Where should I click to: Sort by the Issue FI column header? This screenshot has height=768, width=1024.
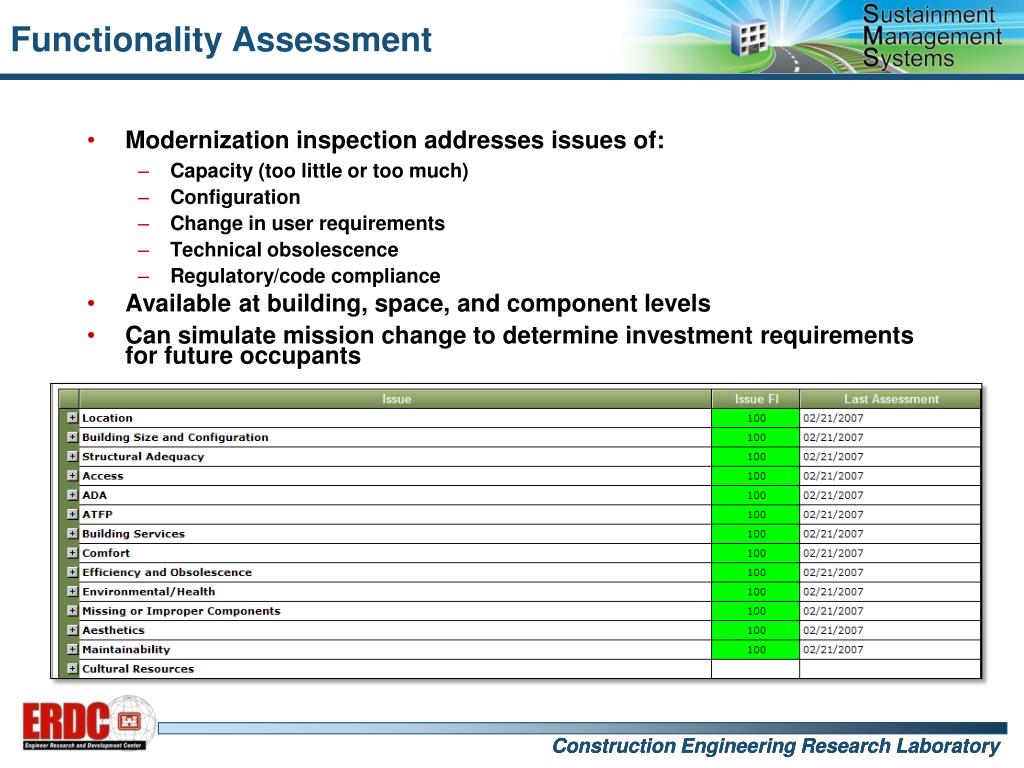756,399
